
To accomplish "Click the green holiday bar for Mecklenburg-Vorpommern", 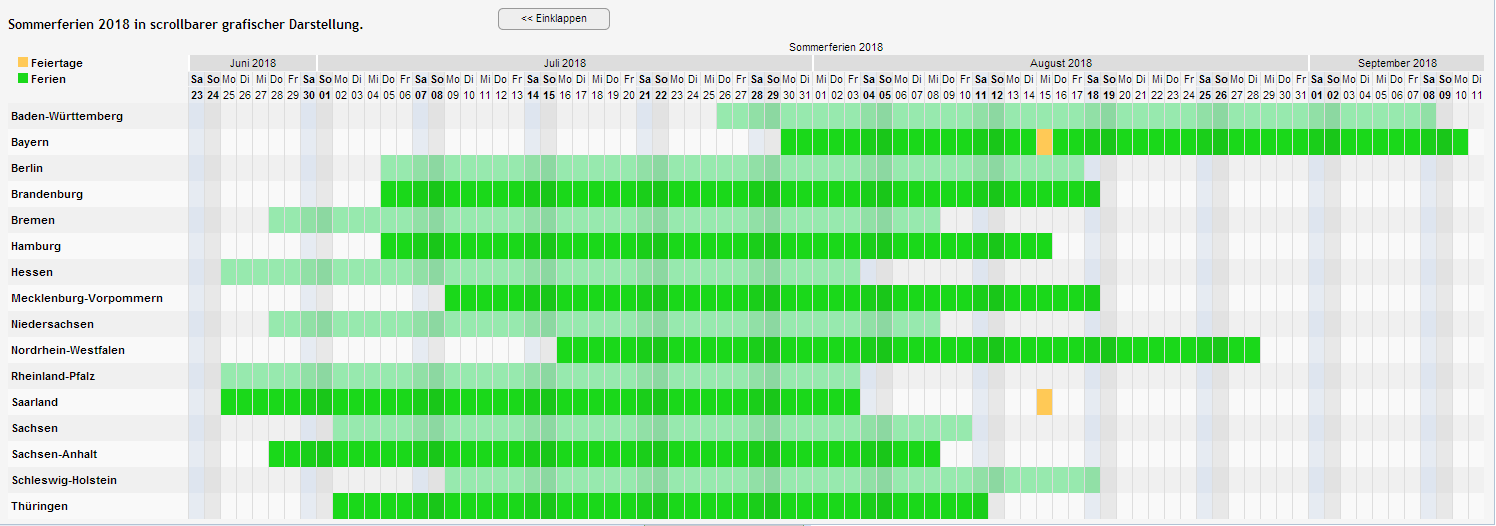I will (x=772, y=298).
